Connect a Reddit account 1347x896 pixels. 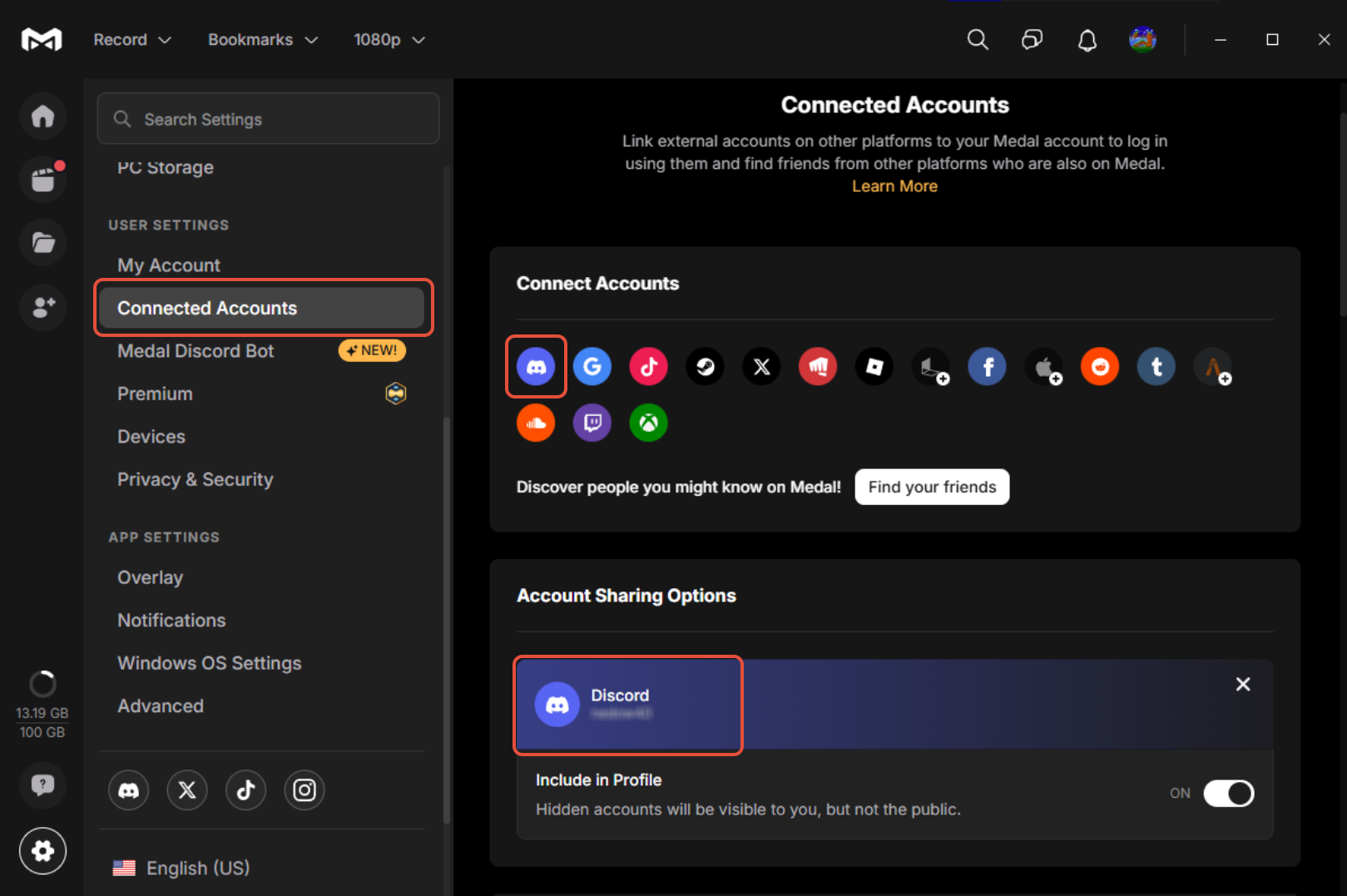1100,366
